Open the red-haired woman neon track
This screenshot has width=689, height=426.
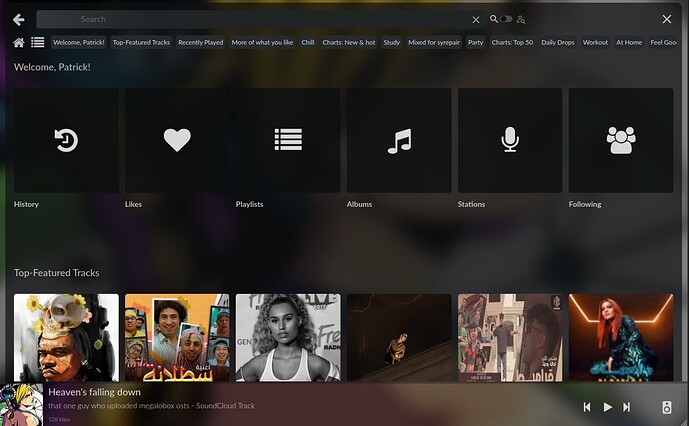tap(621, 337)
